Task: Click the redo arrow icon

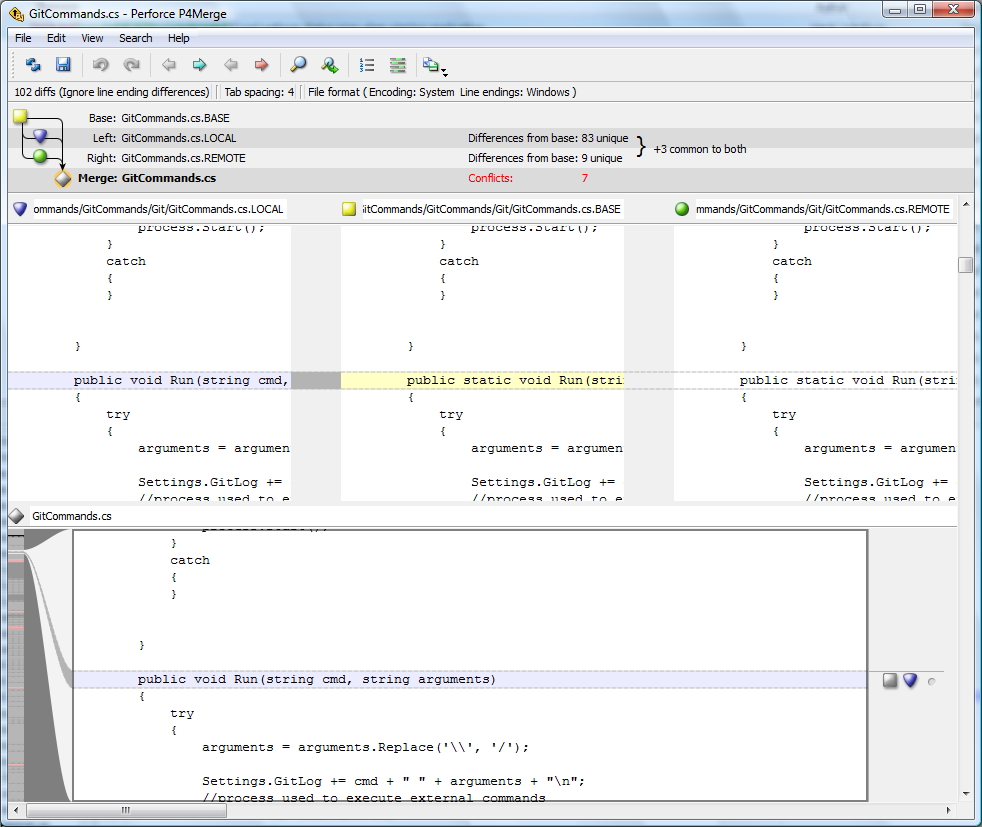Action: point(132,64)
